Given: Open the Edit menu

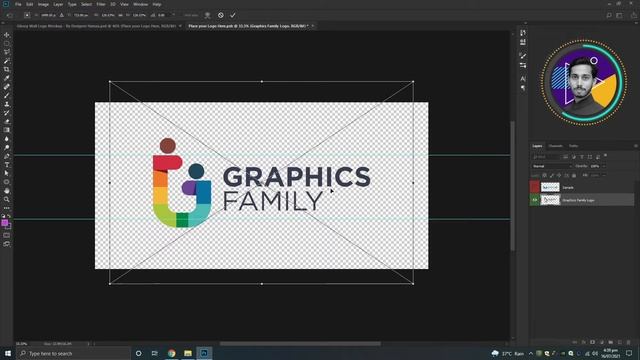Looking at the screenshot, I should [x=30, y=4].
